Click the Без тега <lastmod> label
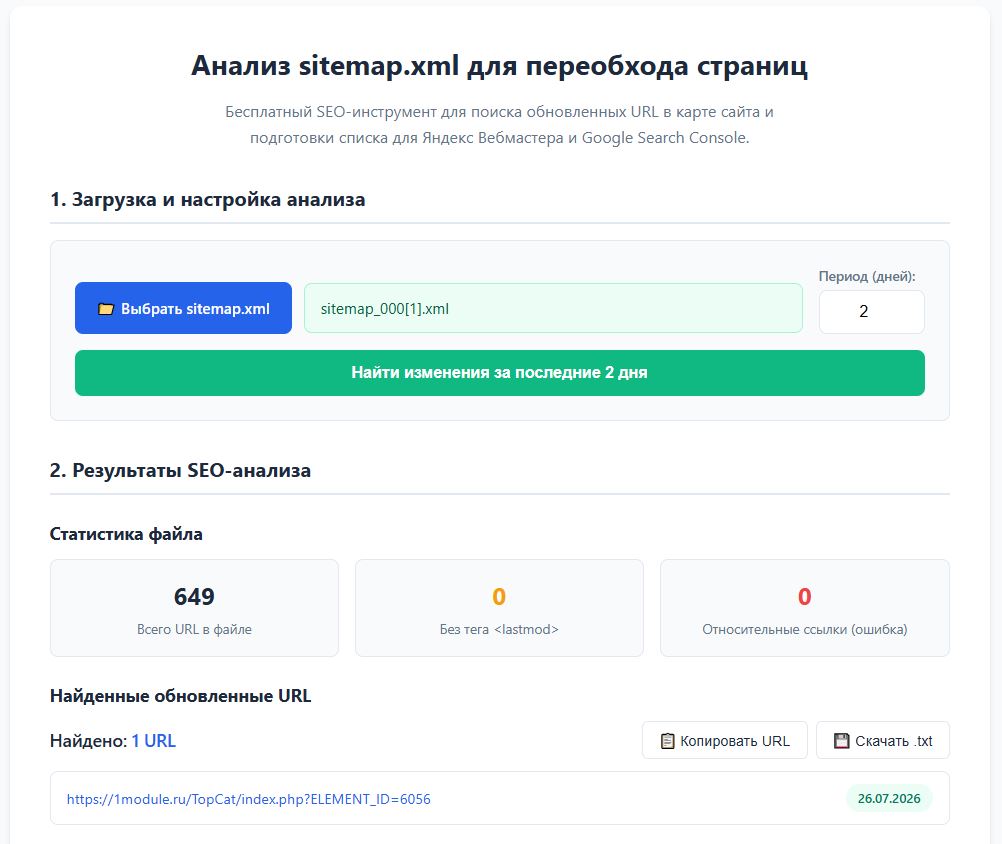Viewport: 1002px width, 844px height. (x=499, y=629)
